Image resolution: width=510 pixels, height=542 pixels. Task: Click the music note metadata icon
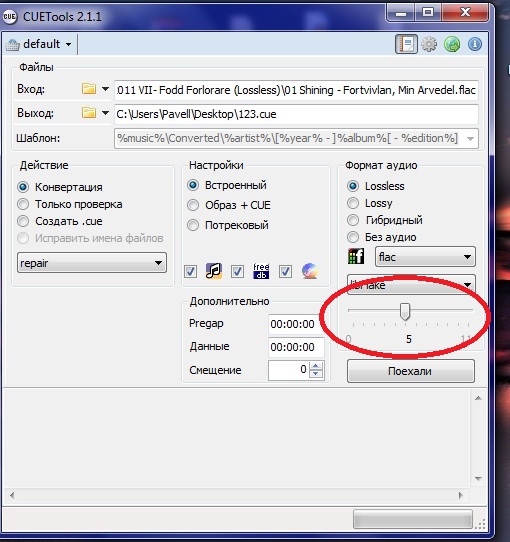coord(214,271)
